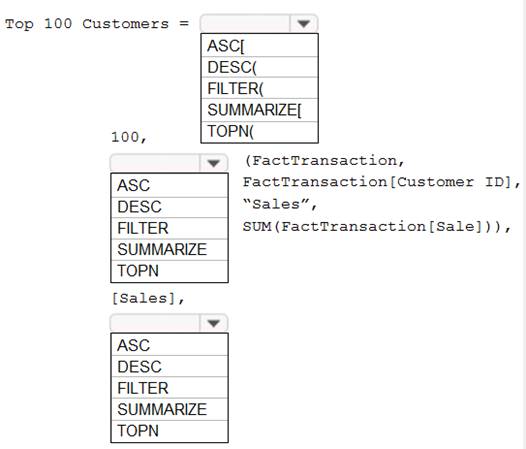Select TOPN( in the first list
The height and width of the screenshot is (449, 526).
click(x=259, y=132)
